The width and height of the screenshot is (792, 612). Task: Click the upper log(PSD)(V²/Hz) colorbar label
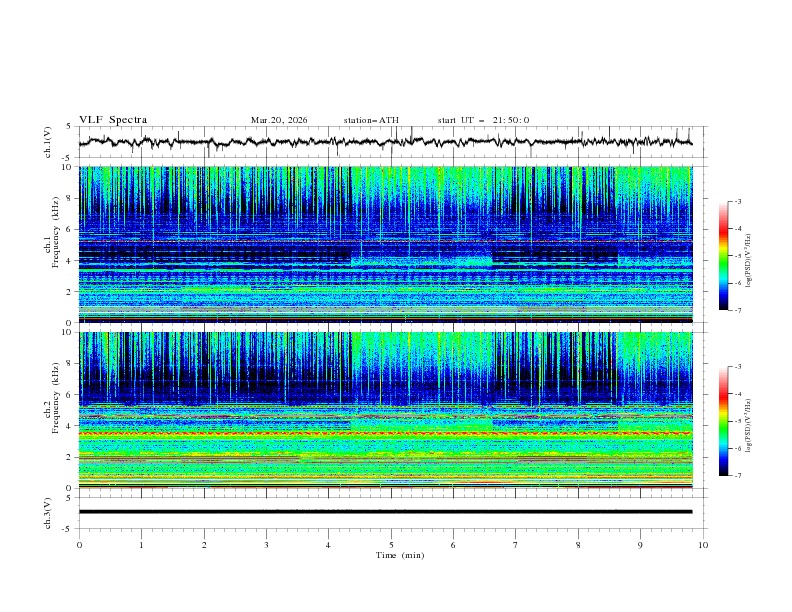pyautogui.click(x=748, y=261)
